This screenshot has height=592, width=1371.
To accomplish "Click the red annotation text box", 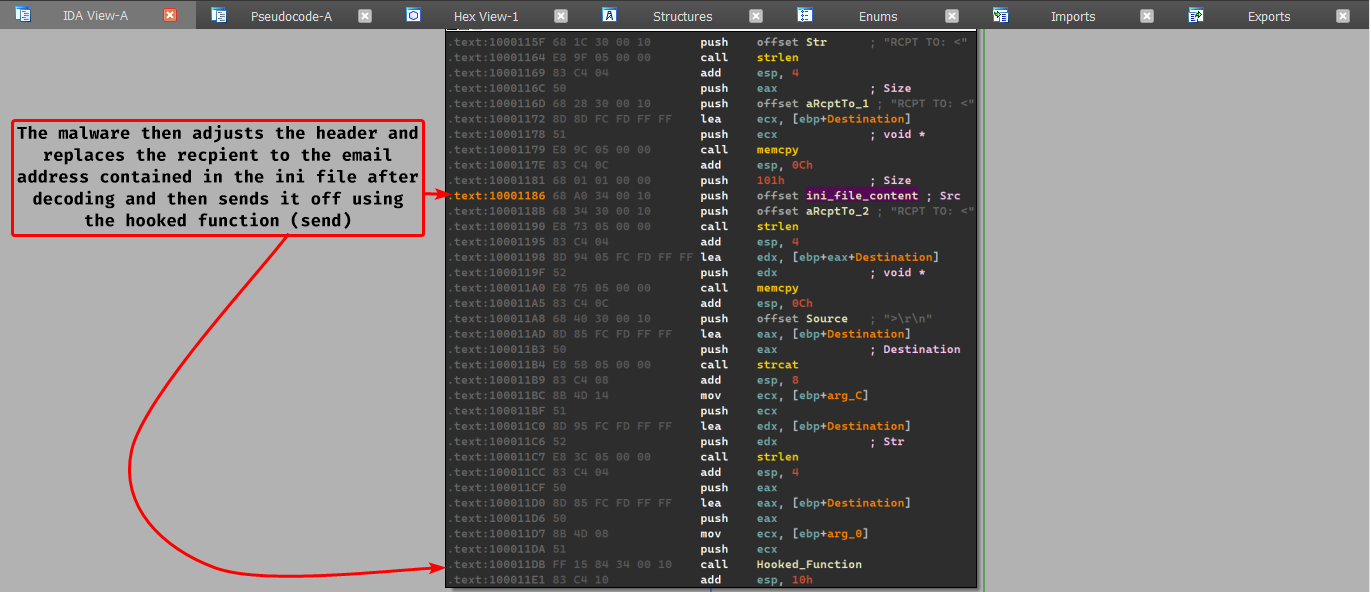I will [217, 178].
